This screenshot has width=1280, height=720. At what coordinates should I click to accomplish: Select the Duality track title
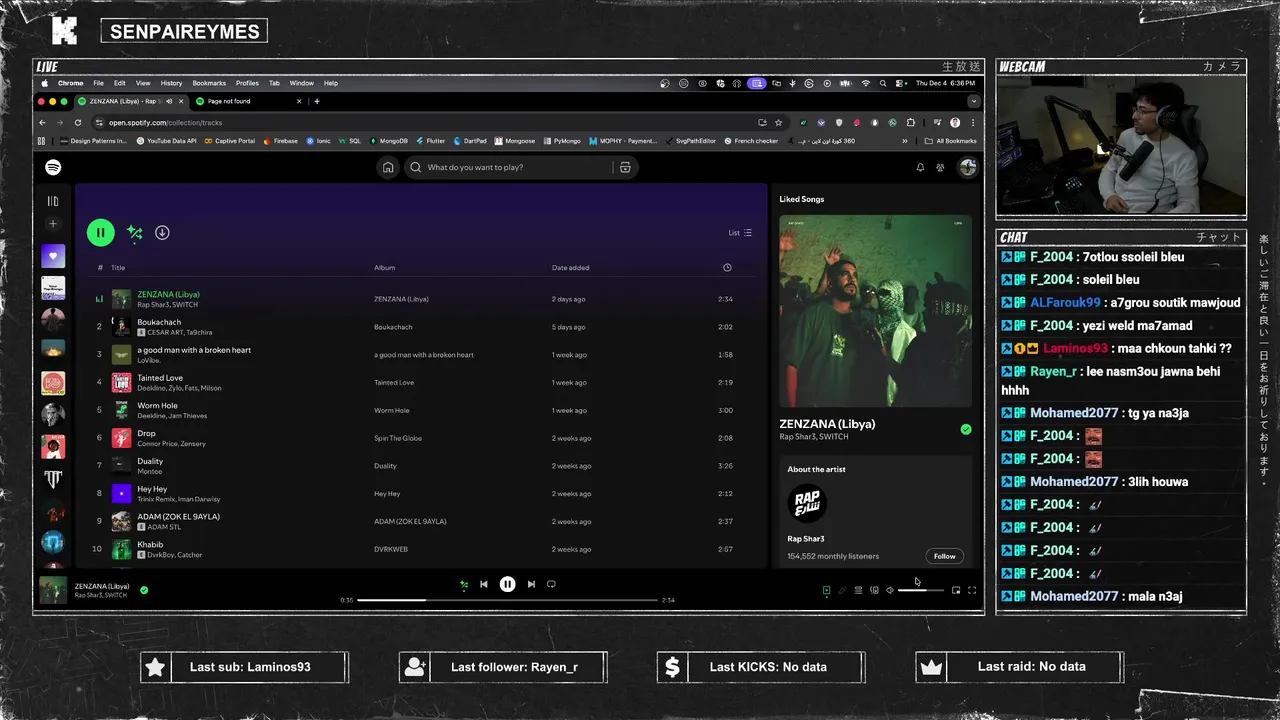coord(150,461)
